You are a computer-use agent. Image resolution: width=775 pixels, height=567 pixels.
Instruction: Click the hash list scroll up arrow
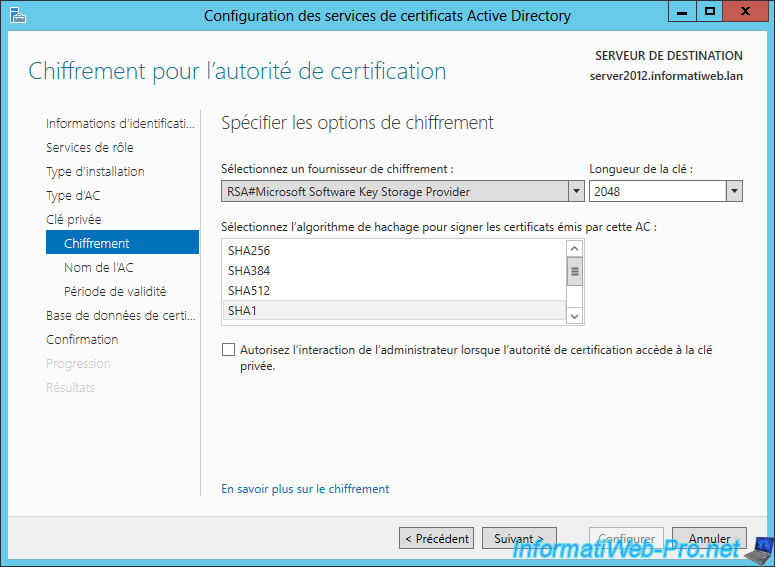click(x=574, y=249)
